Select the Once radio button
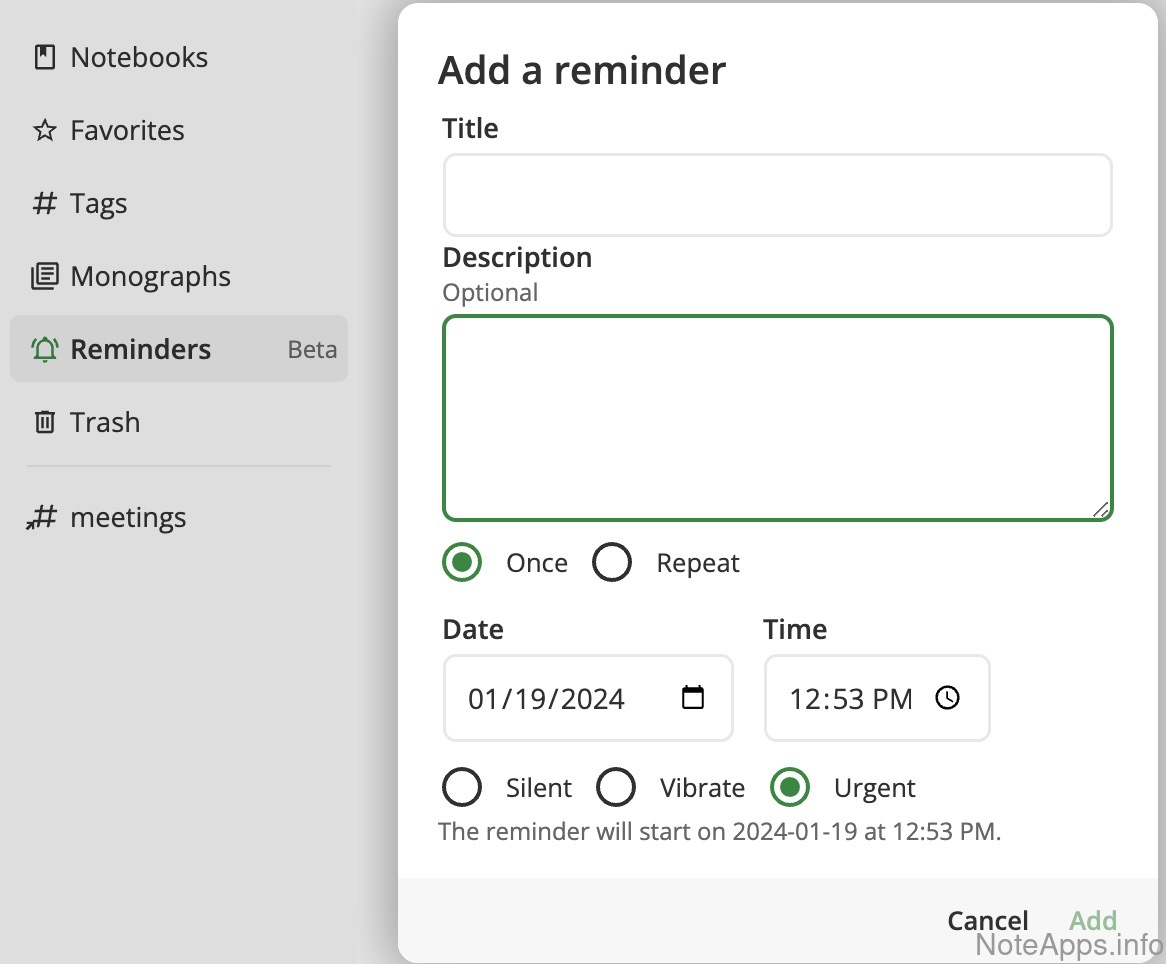Viewport: 1166px width, 964px height. [462, 563]
